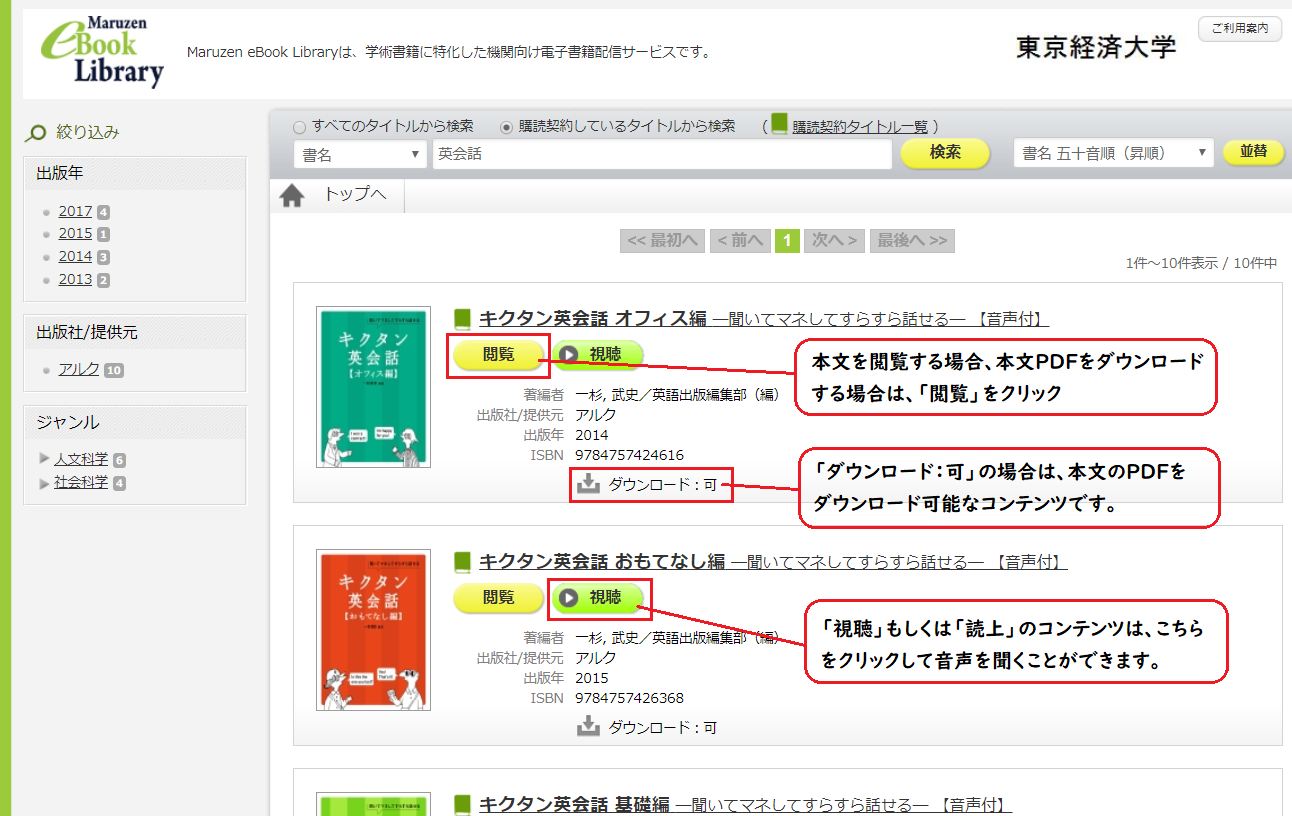Screen dimensions: 1292x816
Task: Click the magnifier icon beside 絞り込み
Action: [36, 132]
